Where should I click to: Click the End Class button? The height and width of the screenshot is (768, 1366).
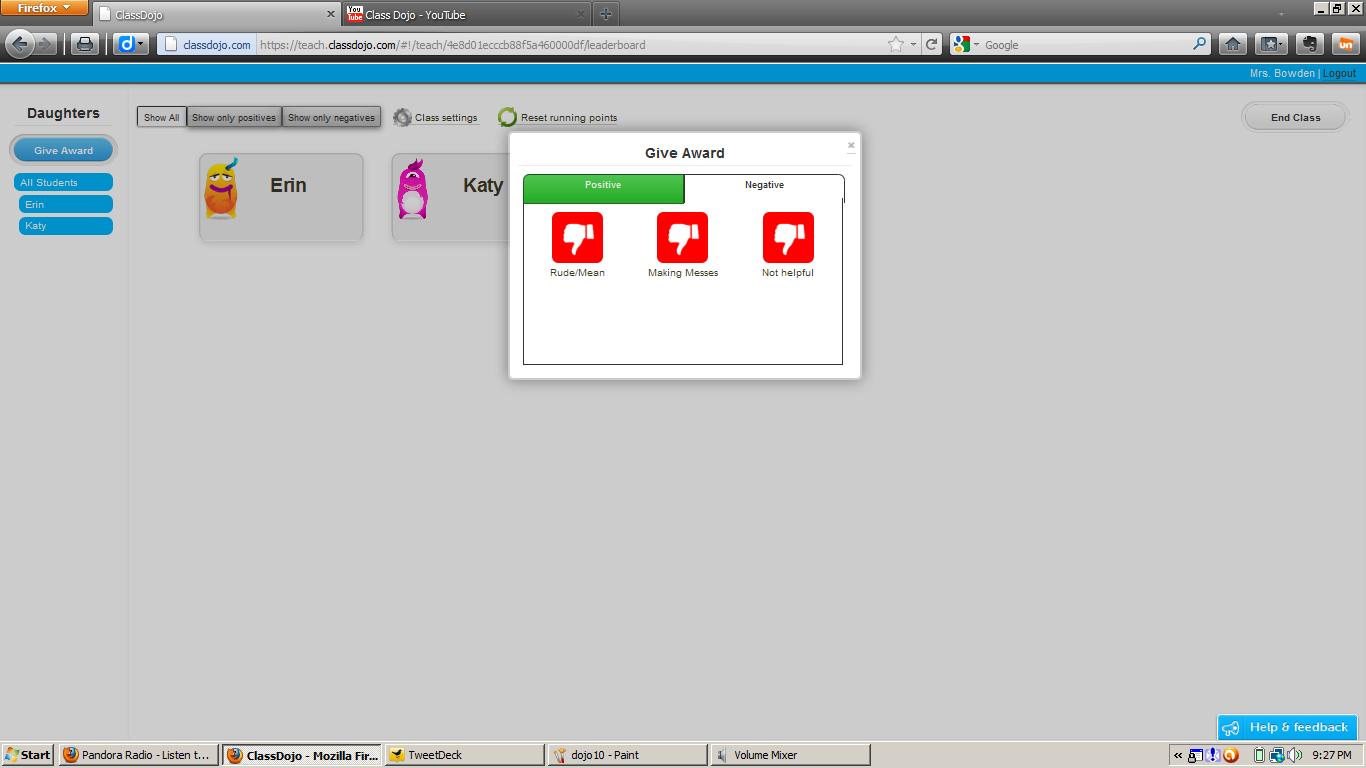(1295, 117)
